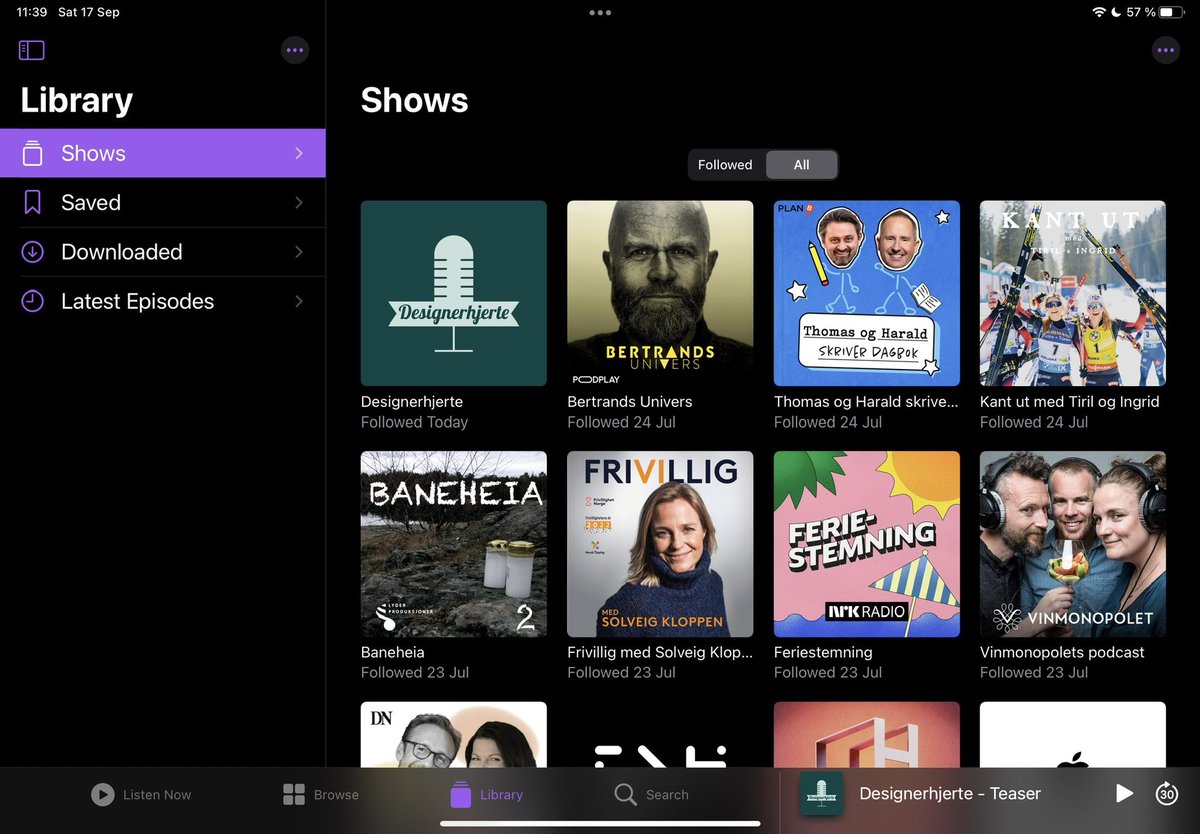The image size is (1200, 834).
Task: Open the Feriestemning show artwork
Action: 867,544
